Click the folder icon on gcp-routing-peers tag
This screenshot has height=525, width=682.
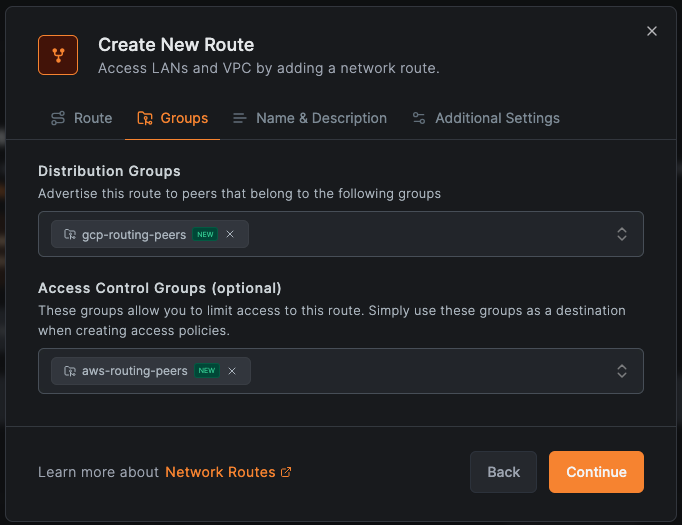69,234
